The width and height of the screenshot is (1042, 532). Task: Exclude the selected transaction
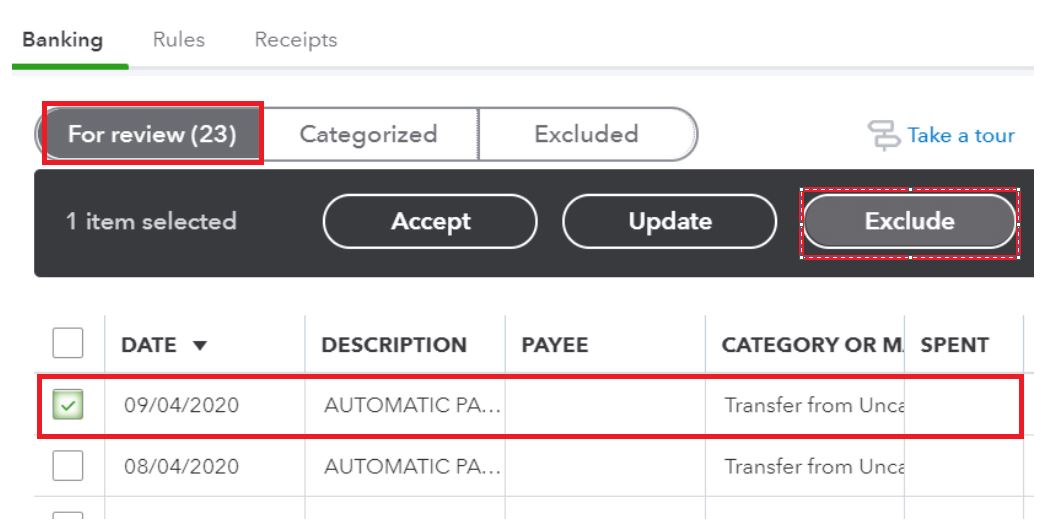coord(909,221)
